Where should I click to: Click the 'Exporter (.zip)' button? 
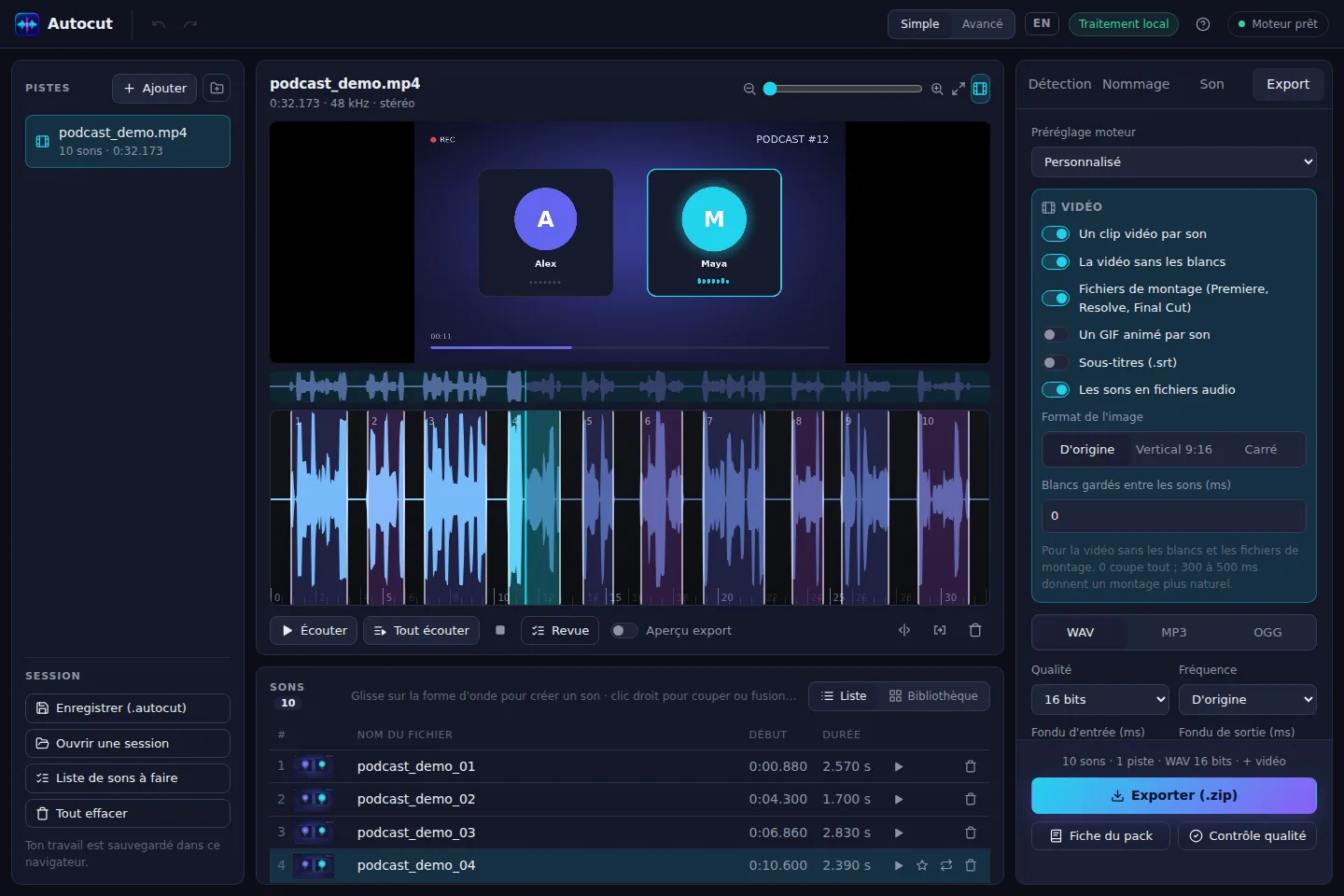point(1174,795)
